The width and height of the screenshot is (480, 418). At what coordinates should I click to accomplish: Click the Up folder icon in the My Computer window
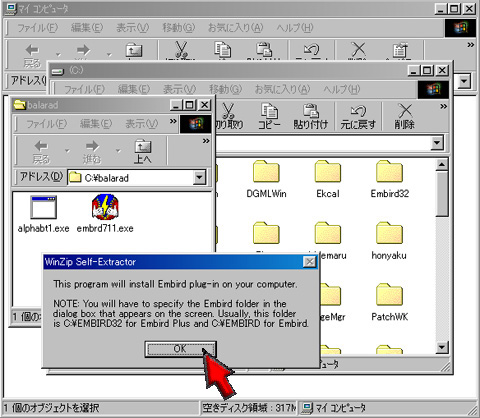click(x=134, y=50)
